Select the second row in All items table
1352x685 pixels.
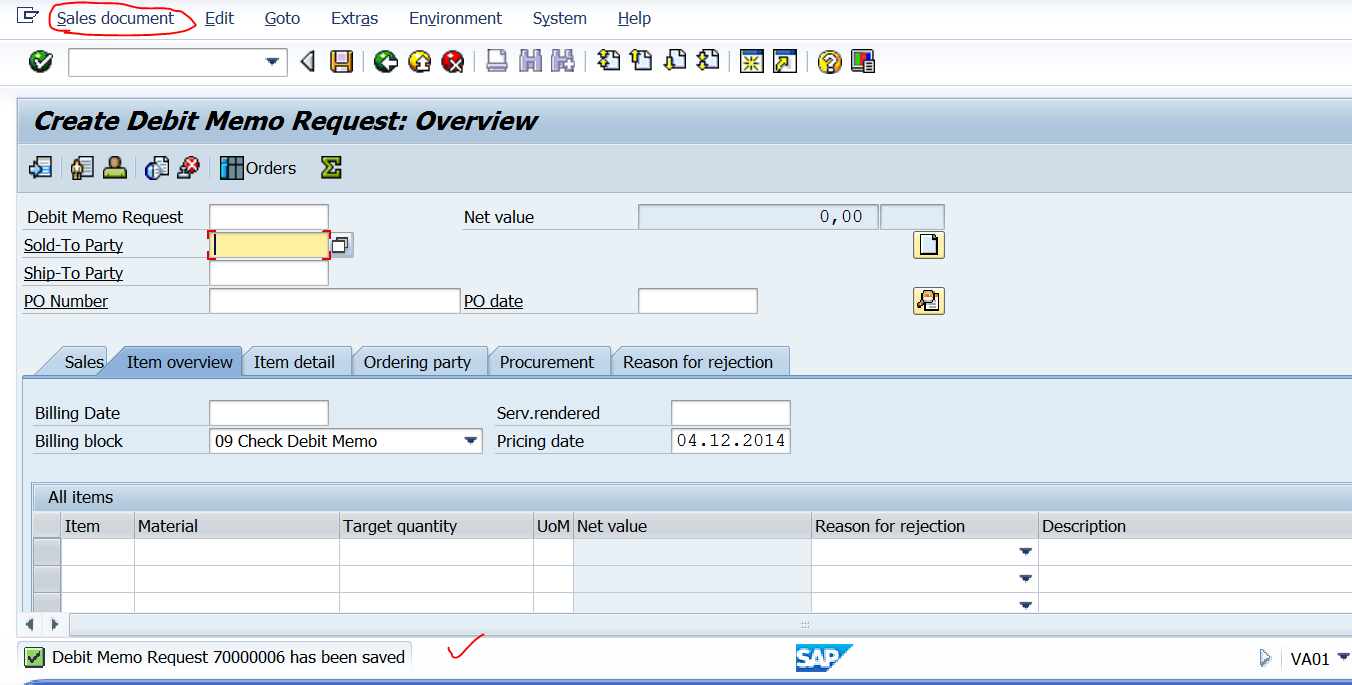point(47,579)
